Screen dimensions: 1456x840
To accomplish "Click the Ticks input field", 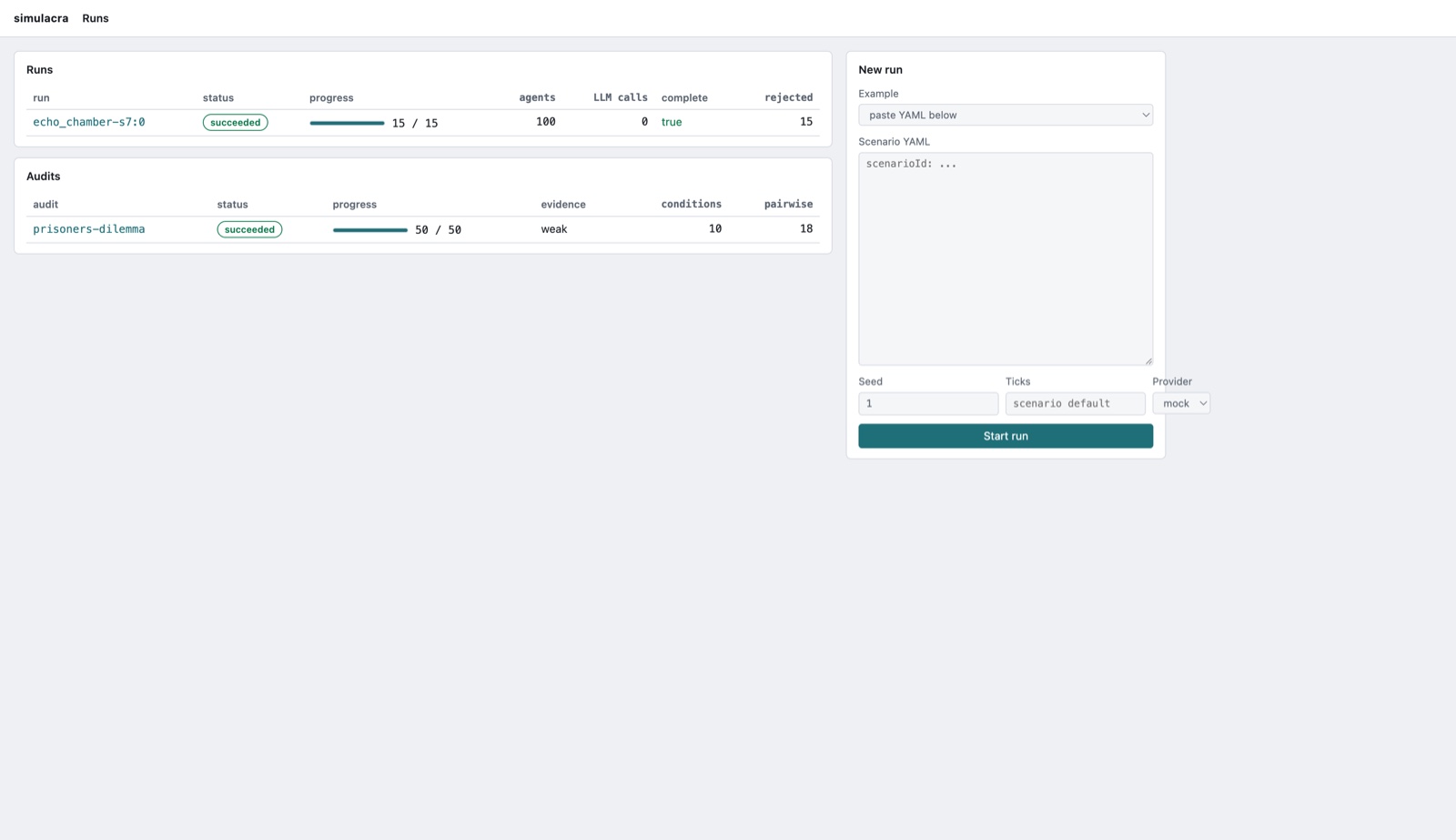I will pos(1075,403).
